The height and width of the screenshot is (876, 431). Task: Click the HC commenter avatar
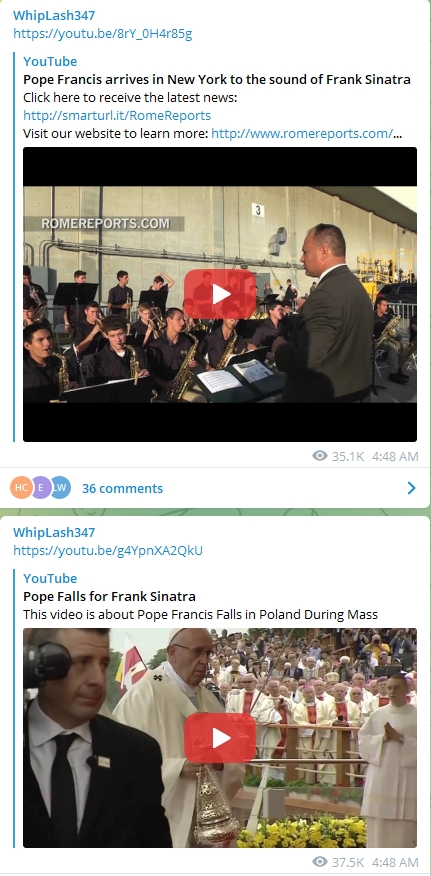point(21,488)
